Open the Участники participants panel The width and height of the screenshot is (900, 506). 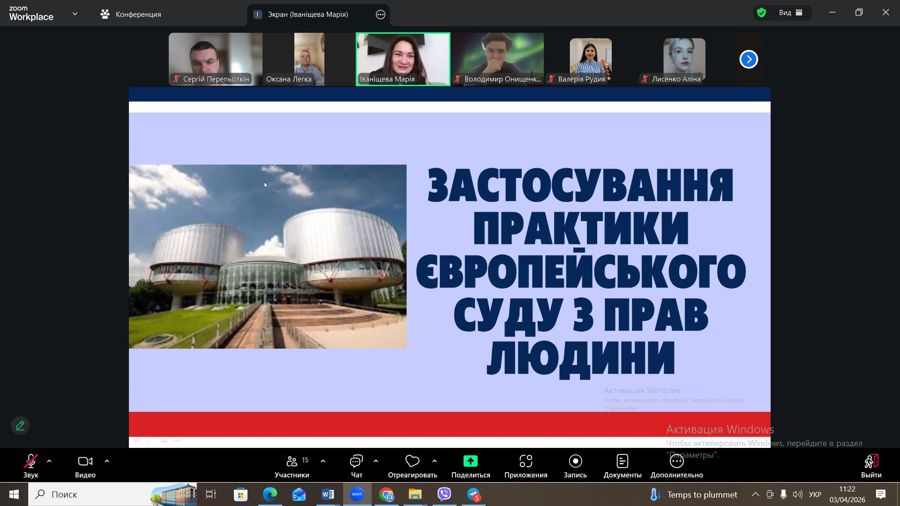[x=292, y=462]
